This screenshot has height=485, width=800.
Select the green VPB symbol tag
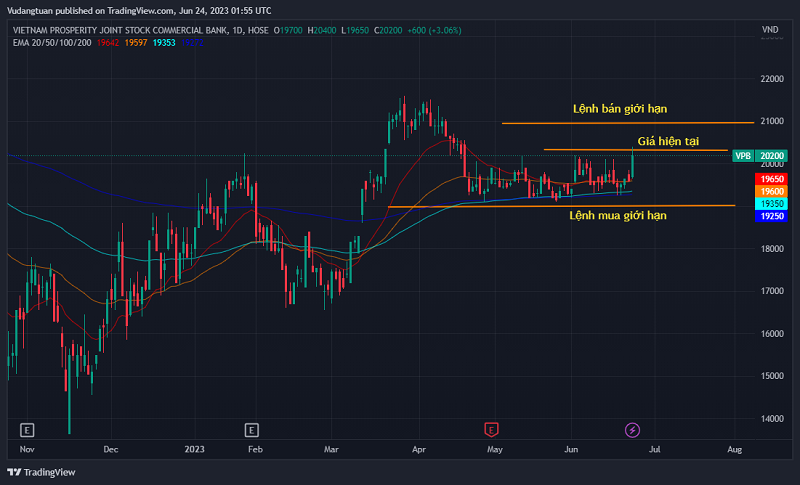743,156
